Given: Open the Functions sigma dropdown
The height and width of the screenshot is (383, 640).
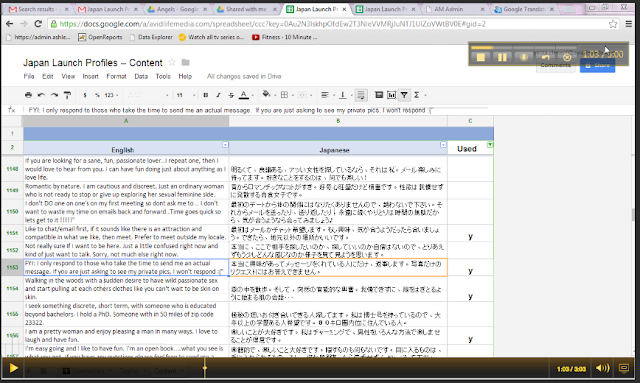Looking at the screenshot, I should [x=419, y=95].
